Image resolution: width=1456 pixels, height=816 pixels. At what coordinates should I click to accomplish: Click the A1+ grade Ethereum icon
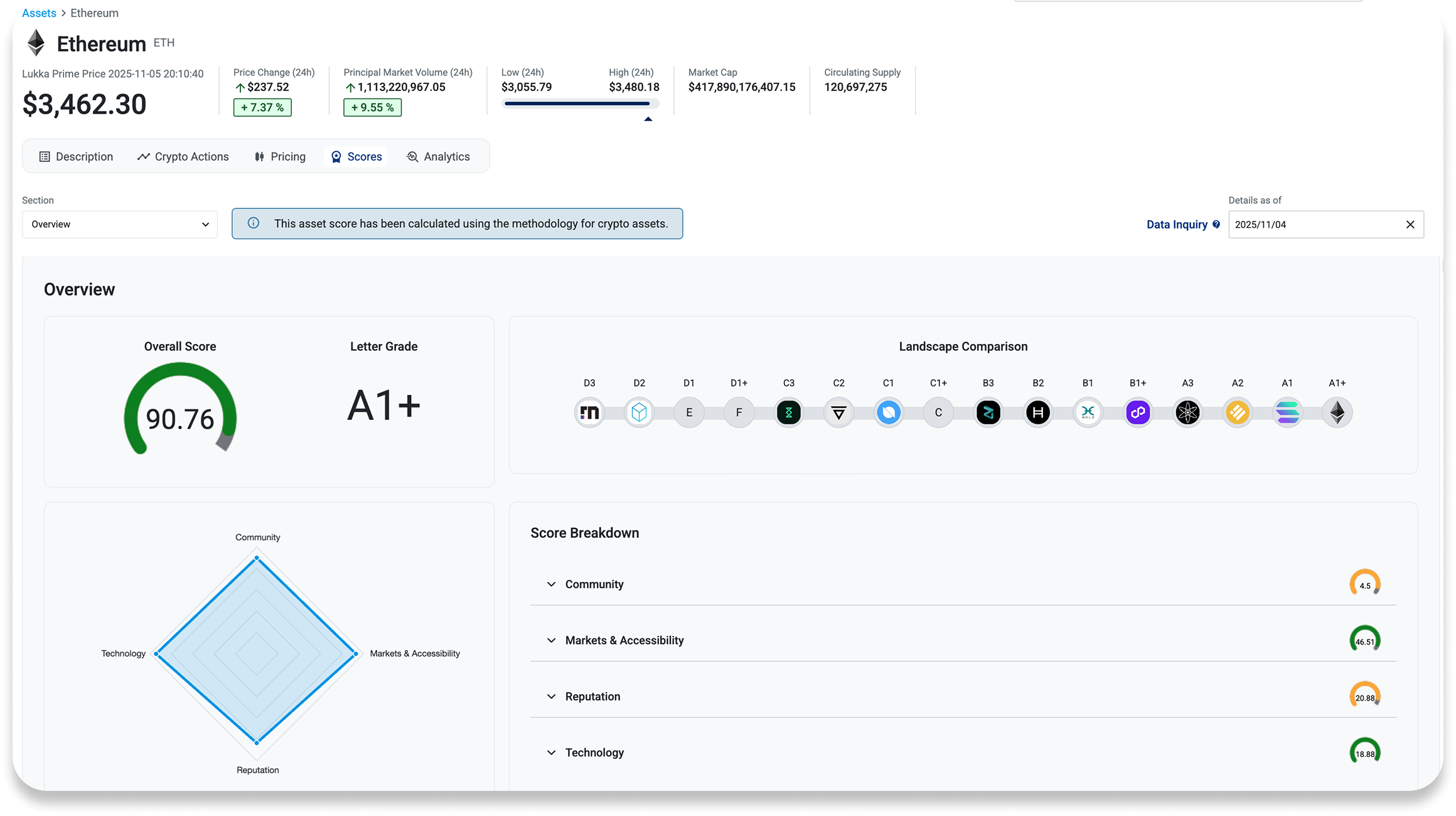click(x=1337, y=412)
